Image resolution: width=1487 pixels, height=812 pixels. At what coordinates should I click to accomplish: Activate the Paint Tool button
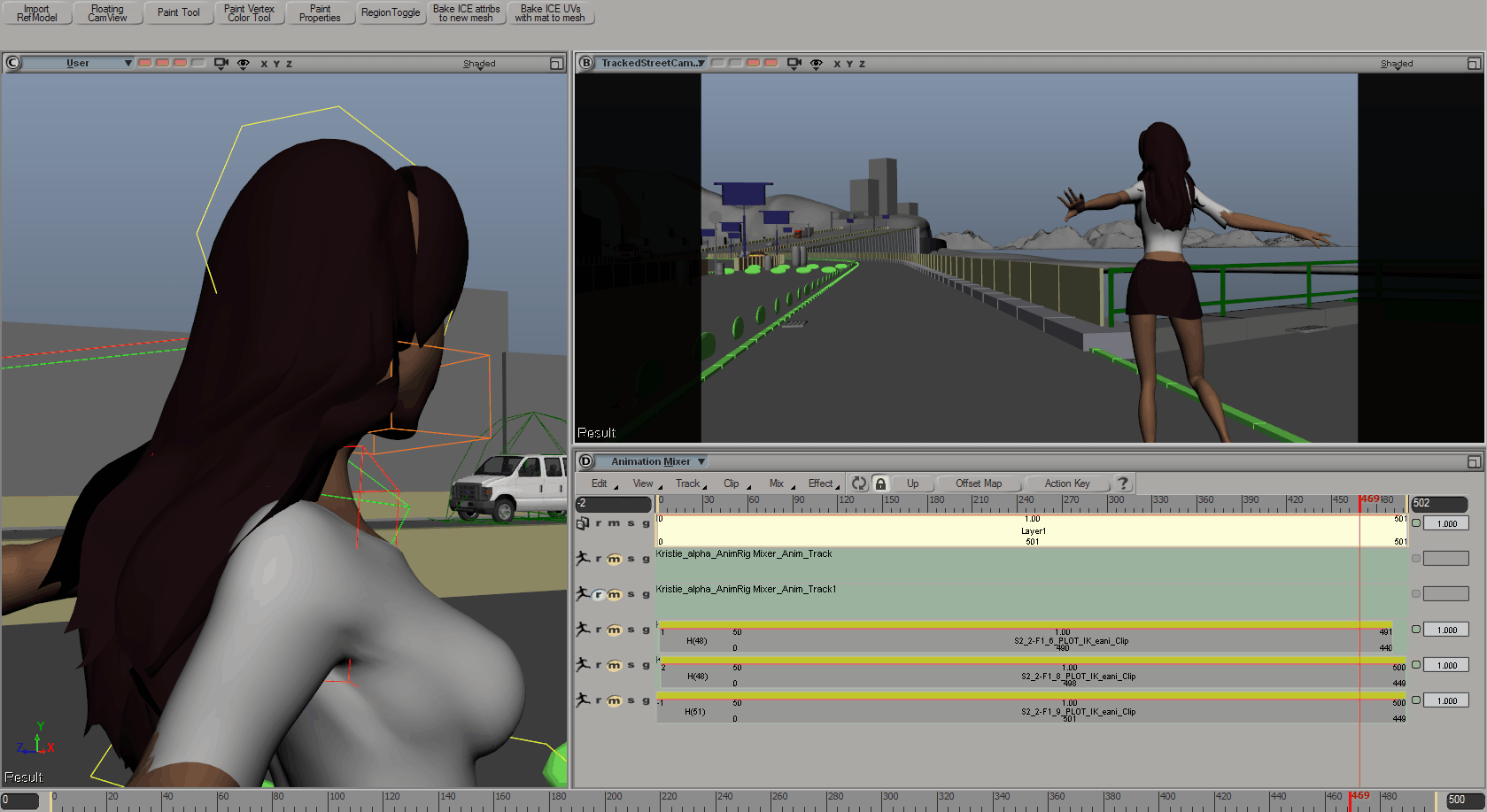[x=179, y=13]
